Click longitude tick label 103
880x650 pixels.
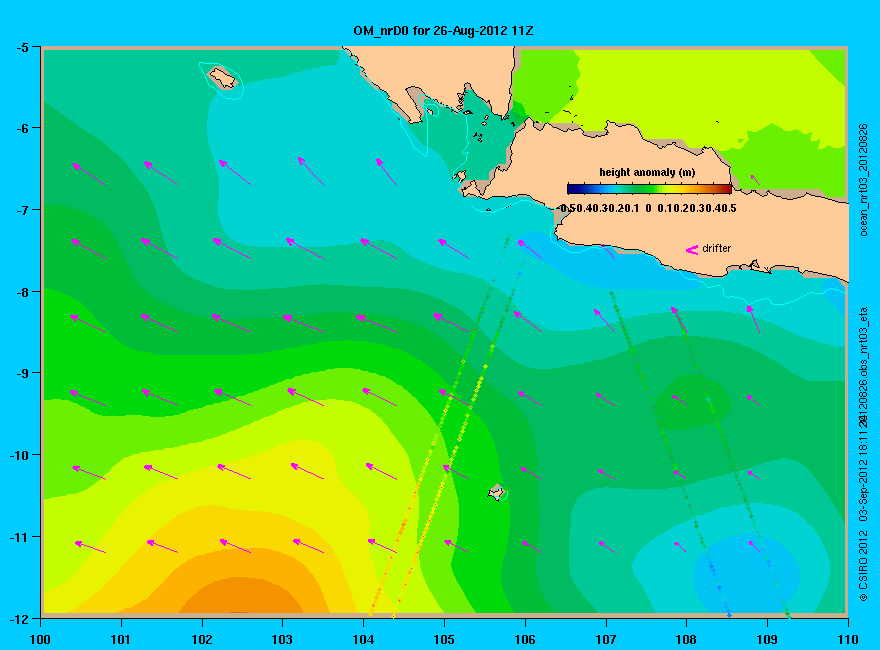pyautogui.click(x=282, y=639)
